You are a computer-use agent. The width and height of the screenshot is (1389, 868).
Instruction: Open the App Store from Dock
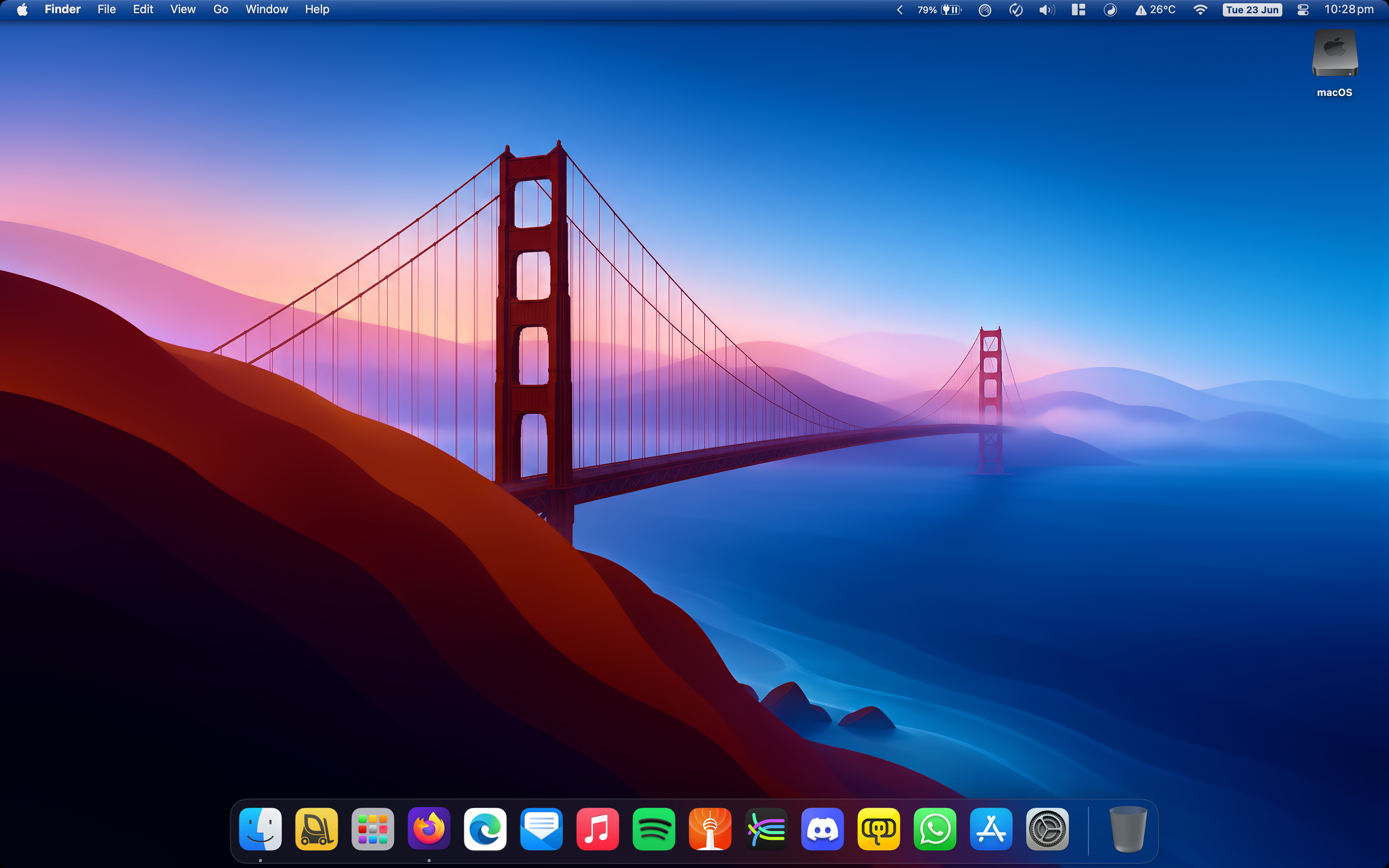991,829
